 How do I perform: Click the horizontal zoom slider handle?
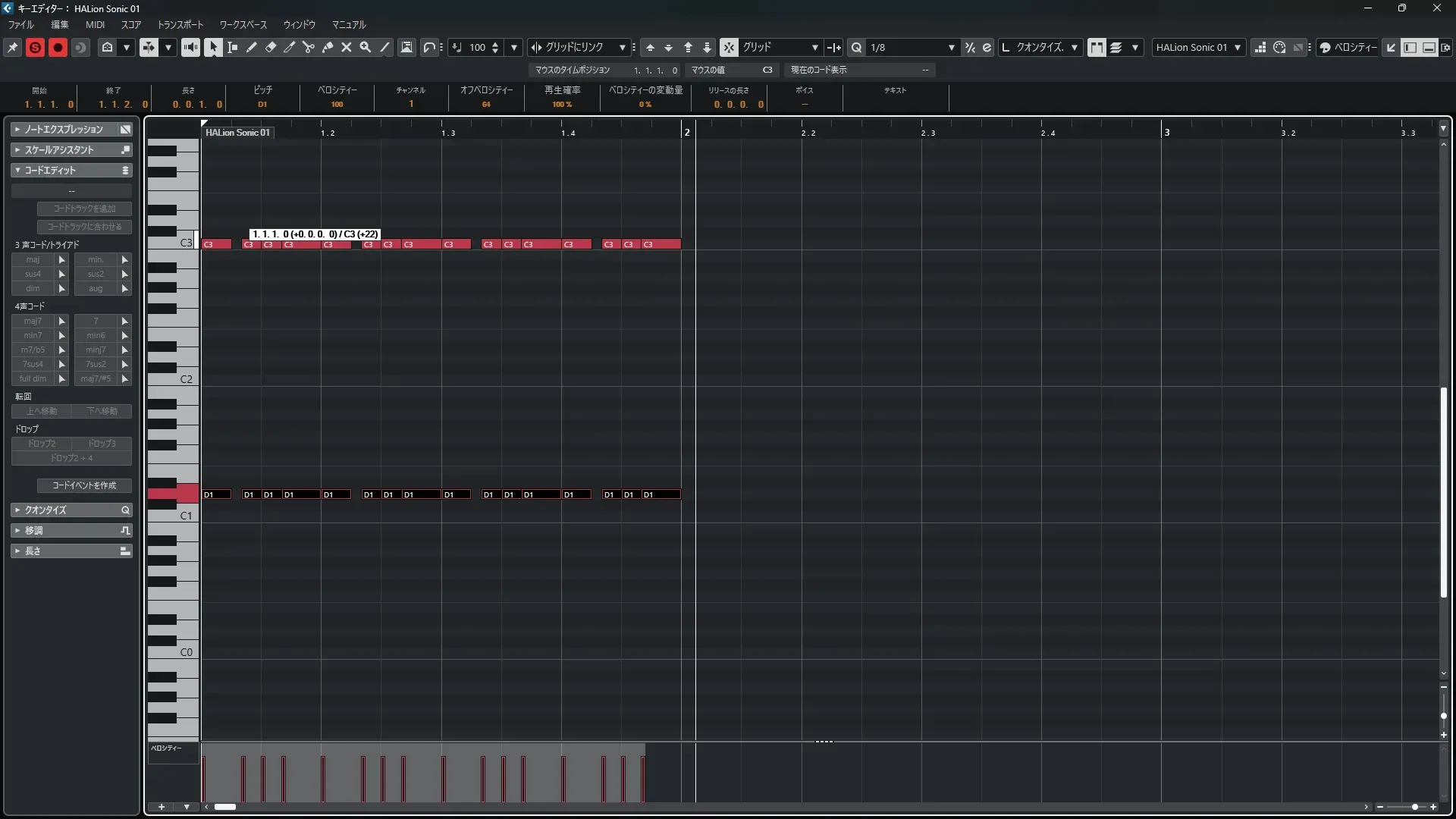point(1415,807)
